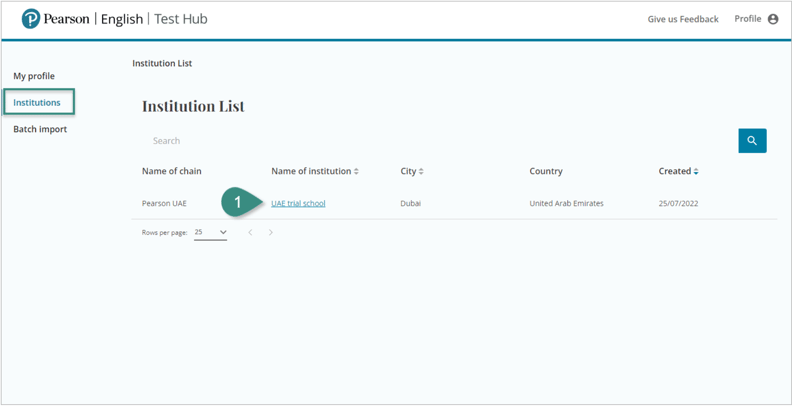Click the Country column header
Image resolution: width=792 pixels, height=407 pixels.
546,171
